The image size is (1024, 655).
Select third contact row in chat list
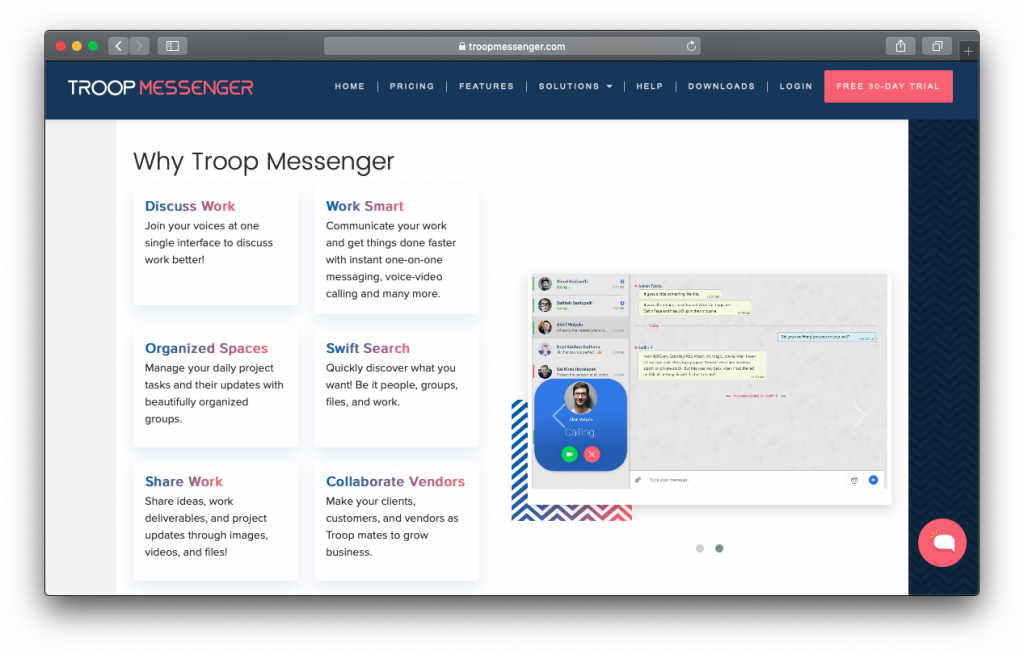(581, 327)
